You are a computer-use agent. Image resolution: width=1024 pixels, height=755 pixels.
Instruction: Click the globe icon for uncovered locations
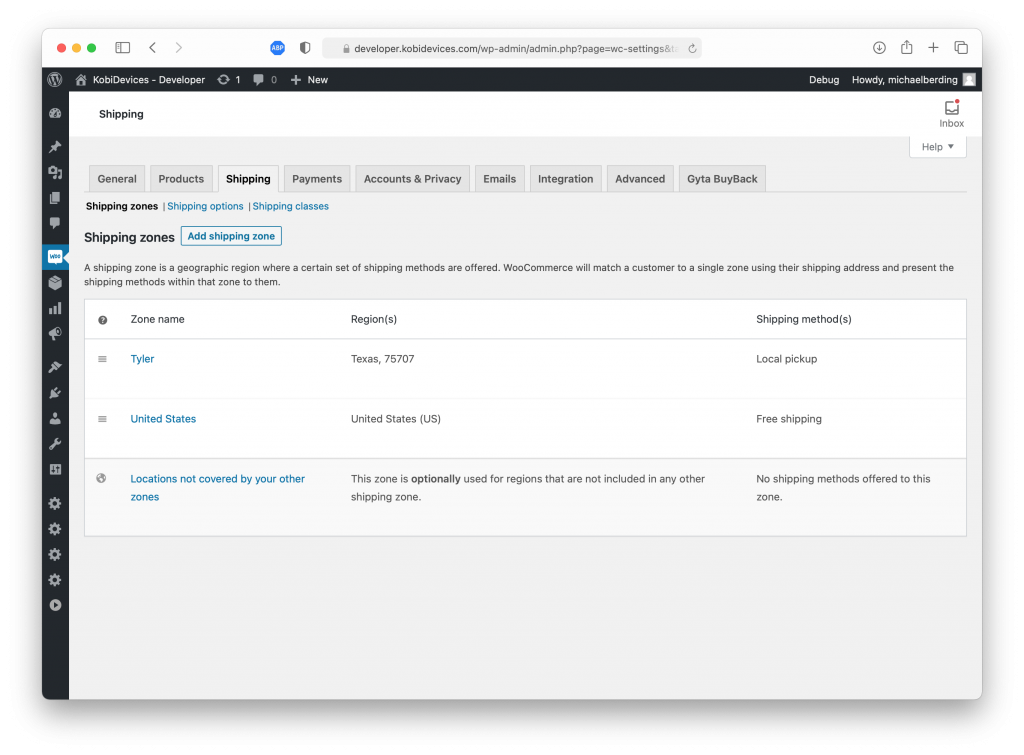click(101, 478)
